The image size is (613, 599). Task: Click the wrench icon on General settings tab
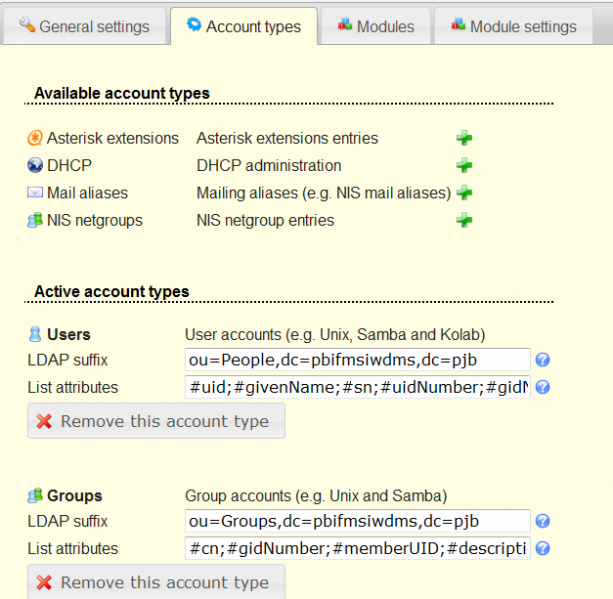pyautogui.click(x=27, y=25)
